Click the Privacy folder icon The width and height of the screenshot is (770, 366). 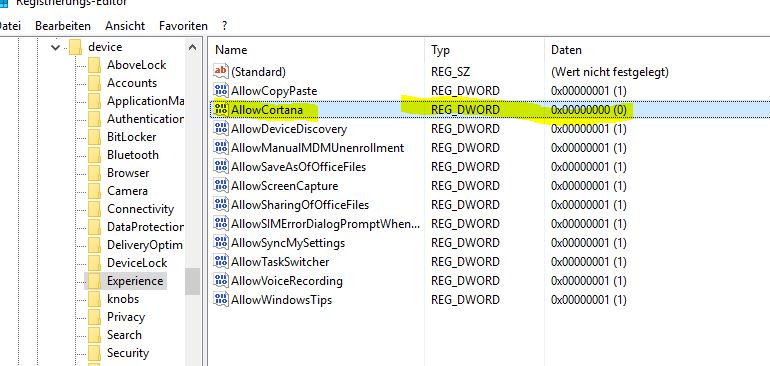94,317
